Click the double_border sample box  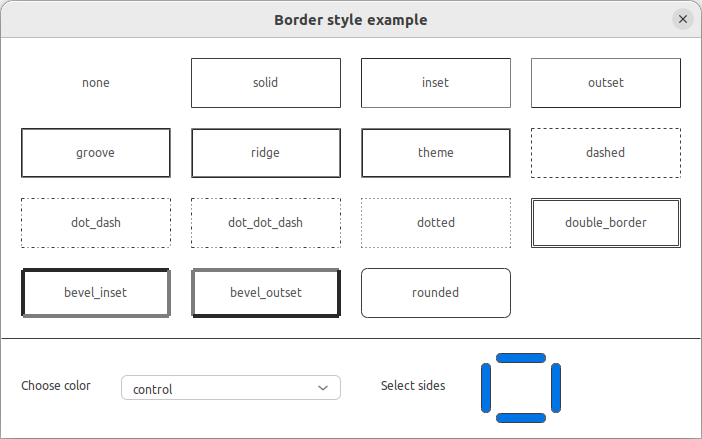[x=606, y=223]
